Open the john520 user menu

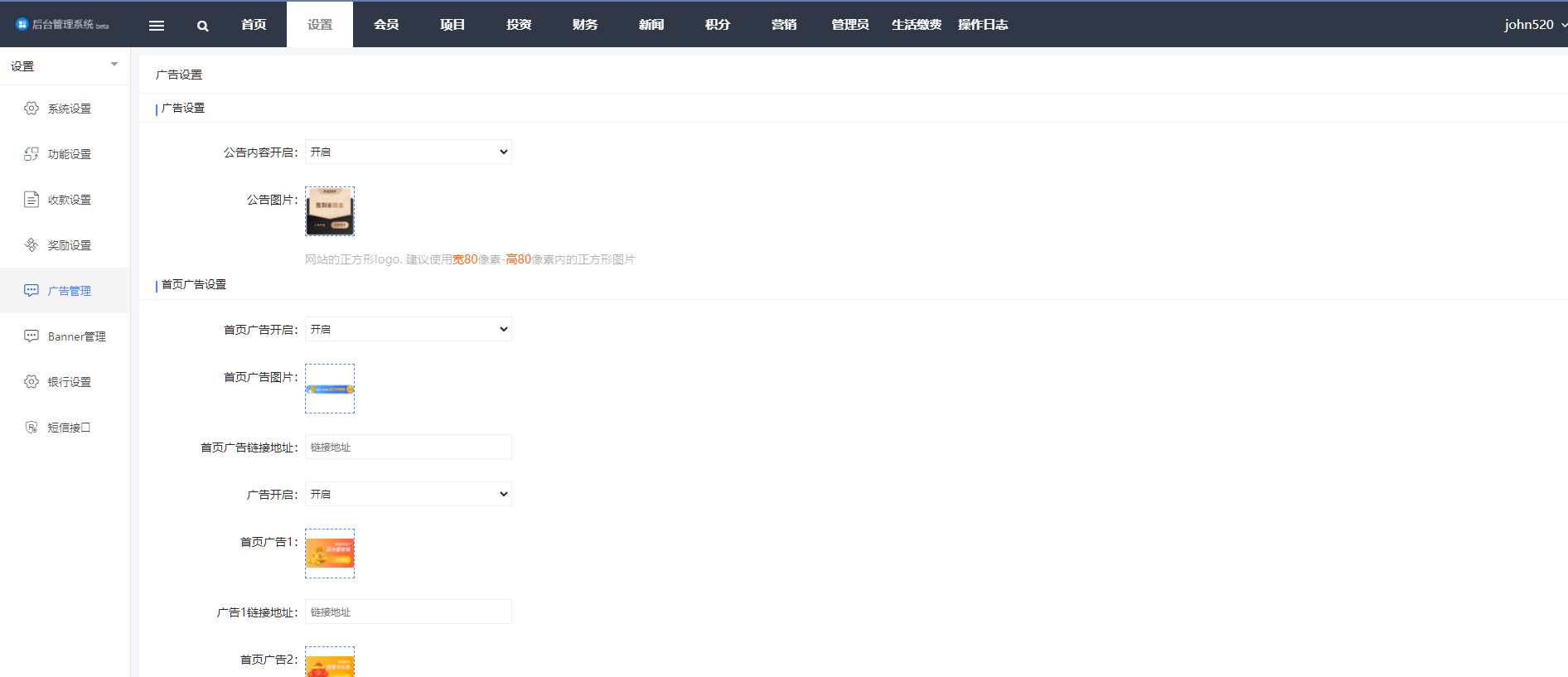(x=1534, y=25)
